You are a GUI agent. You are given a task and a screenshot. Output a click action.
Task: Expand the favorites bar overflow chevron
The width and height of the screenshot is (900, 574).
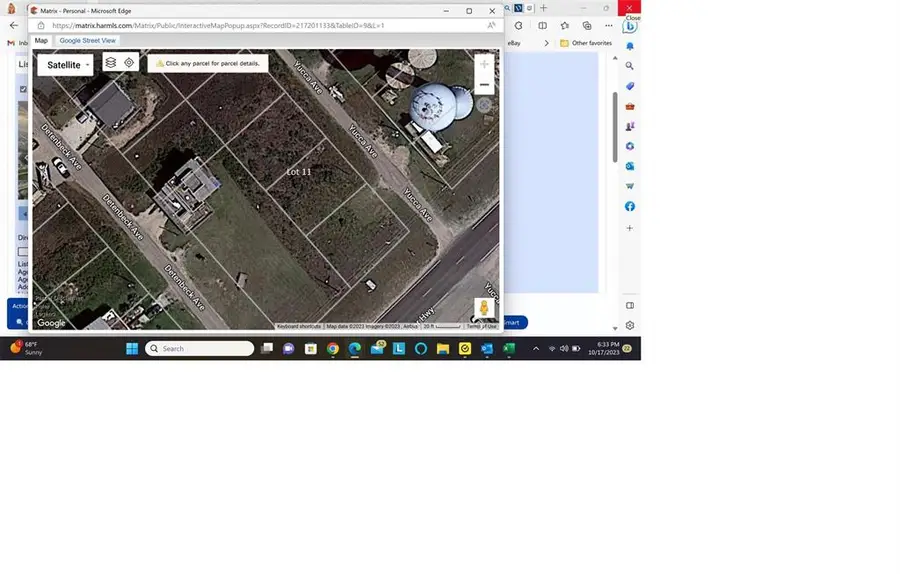click(x=546, y=43)
